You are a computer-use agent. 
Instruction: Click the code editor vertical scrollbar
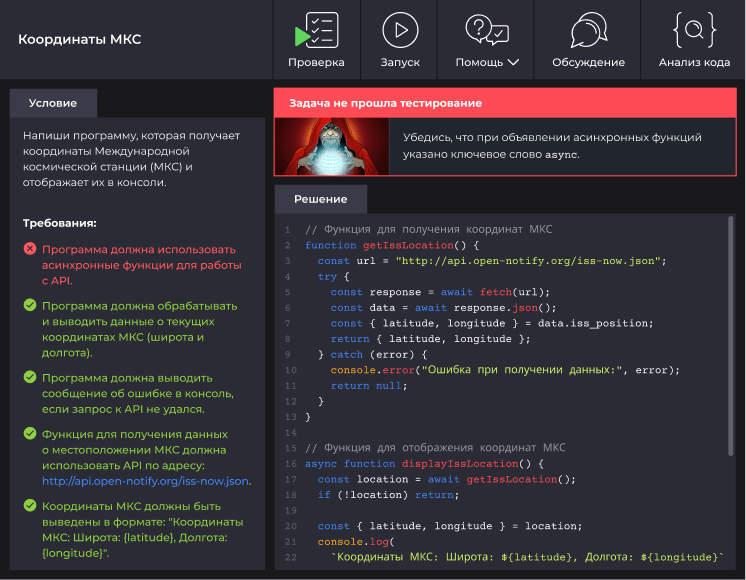pos(731,335)
